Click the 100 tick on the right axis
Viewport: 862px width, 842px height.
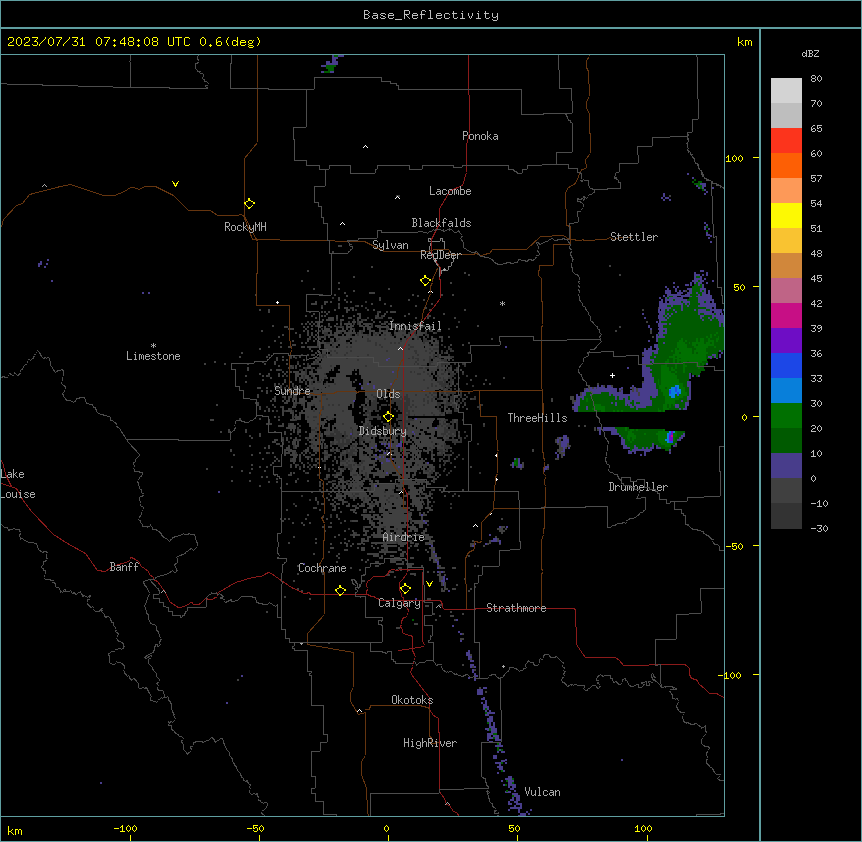(734, 158)
